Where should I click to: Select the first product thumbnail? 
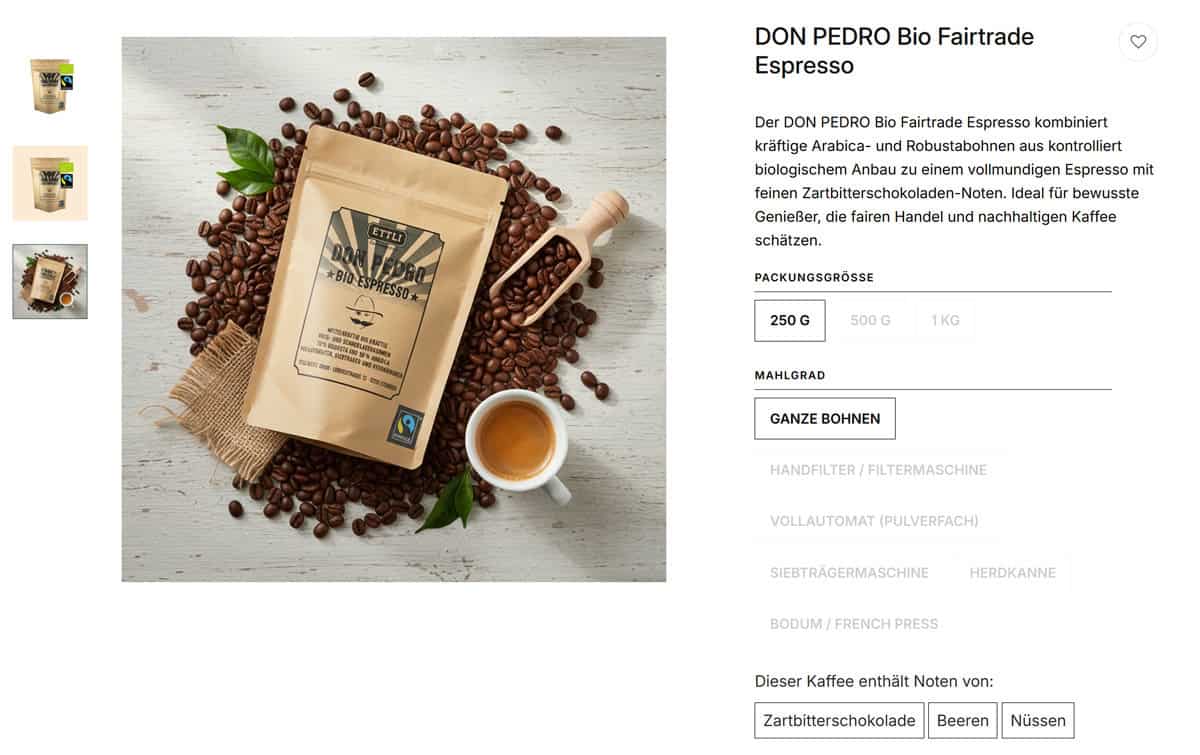(x=50, y=85)
